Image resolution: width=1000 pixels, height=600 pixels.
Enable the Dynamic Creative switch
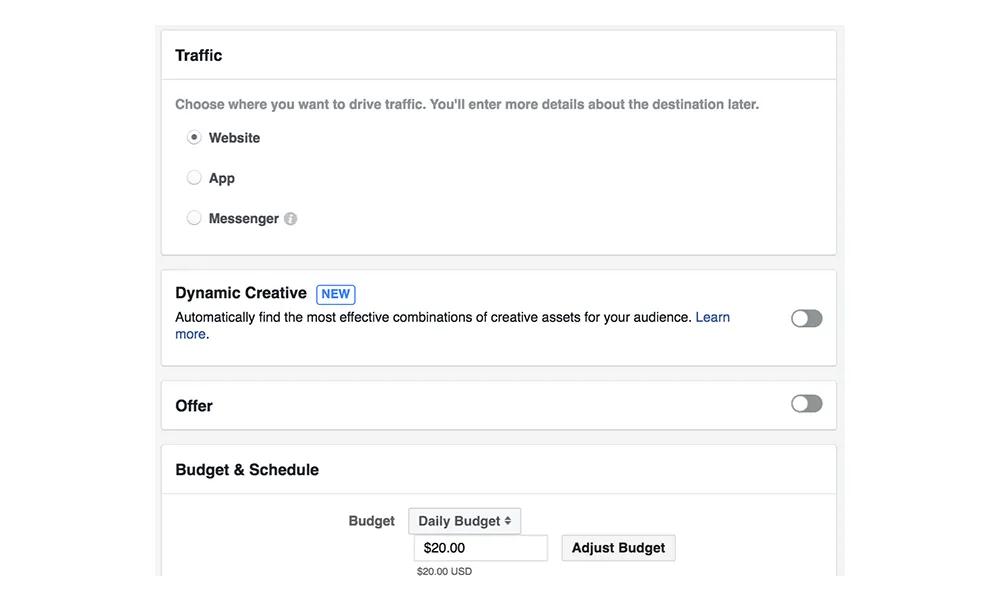tap(806, 318)
